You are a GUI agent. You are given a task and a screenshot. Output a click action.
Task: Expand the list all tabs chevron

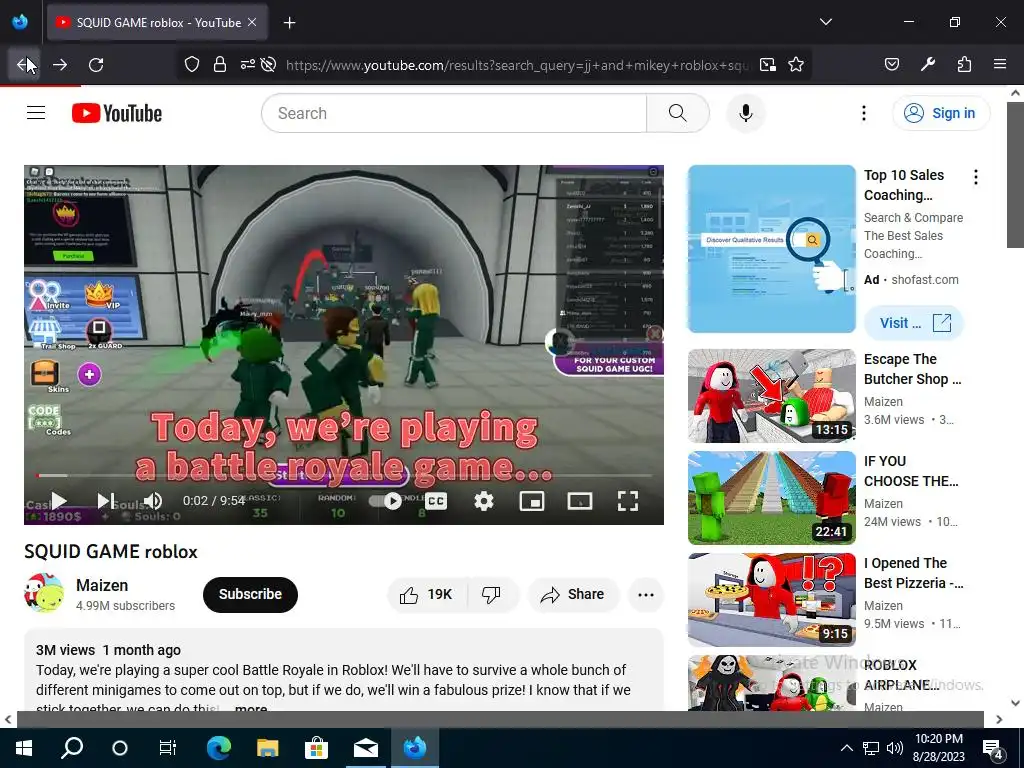tap(825, 22)
